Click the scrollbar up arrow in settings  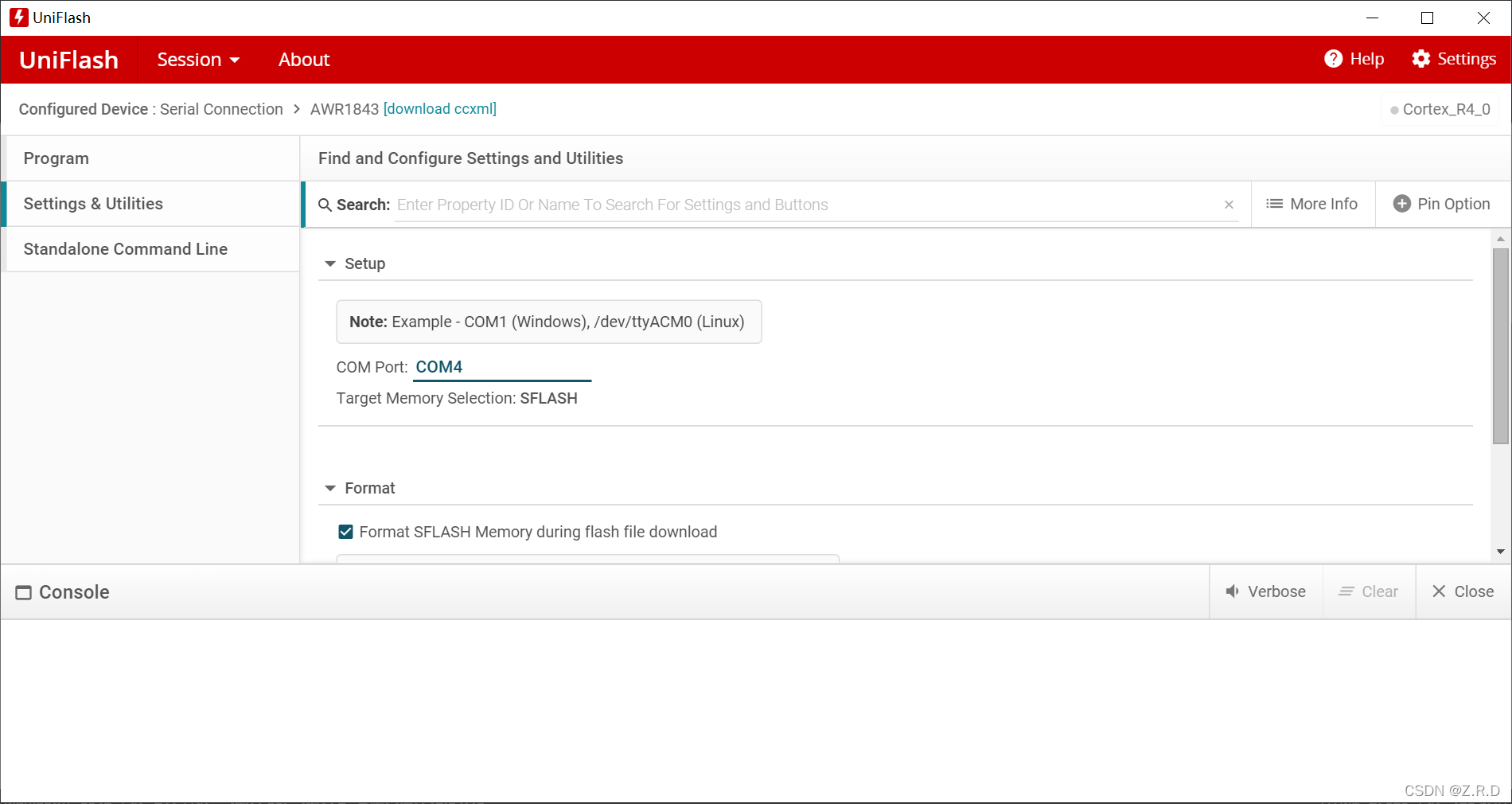(1500, 239)
